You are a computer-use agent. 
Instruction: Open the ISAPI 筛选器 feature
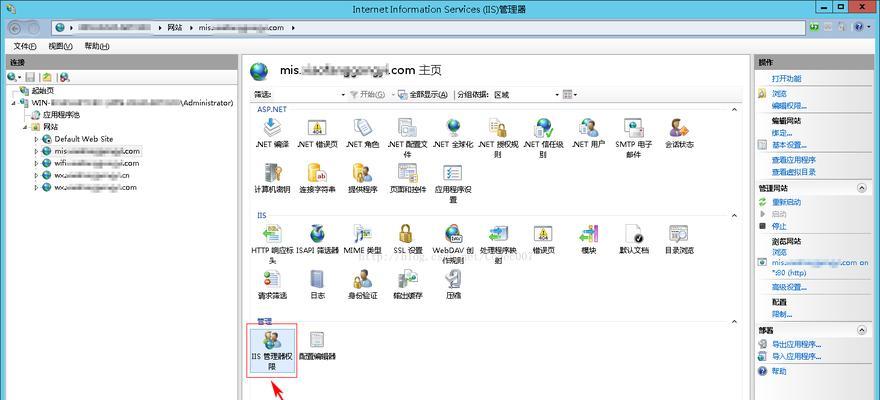tap(317, 240)
